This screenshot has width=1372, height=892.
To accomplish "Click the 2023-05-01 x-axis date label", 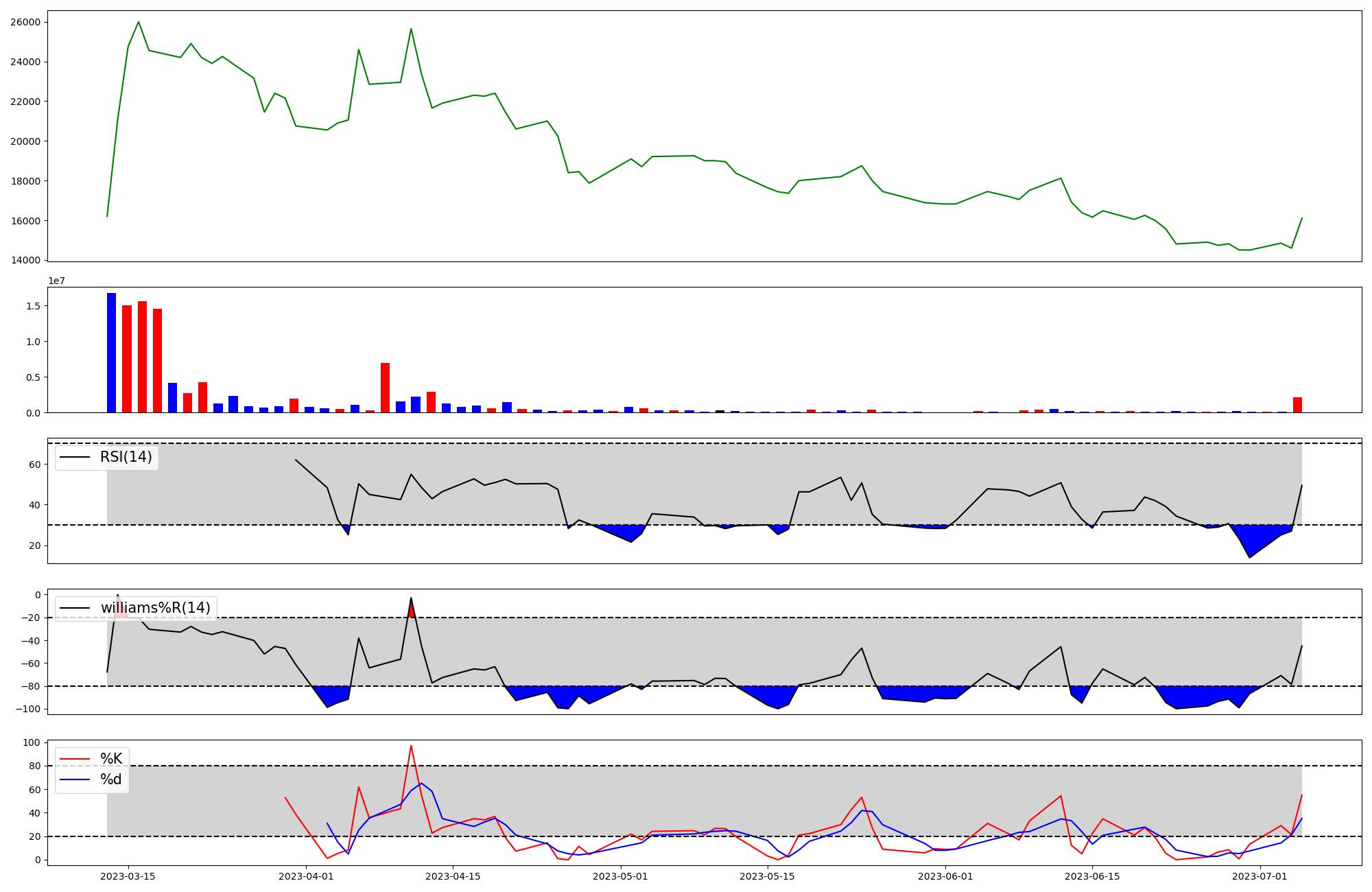I will (620, 876).
